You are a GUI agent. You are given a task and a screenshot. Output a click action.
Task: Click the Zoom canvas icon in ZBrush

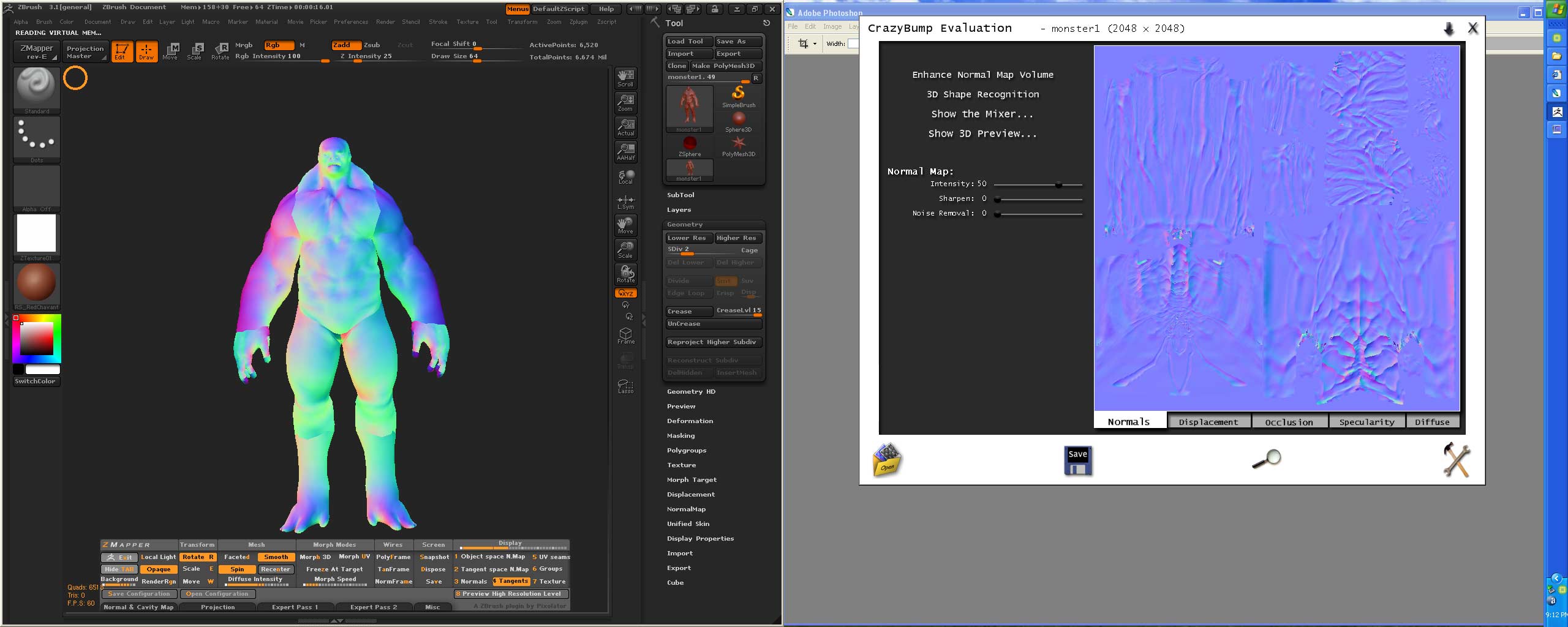point(625,102)
